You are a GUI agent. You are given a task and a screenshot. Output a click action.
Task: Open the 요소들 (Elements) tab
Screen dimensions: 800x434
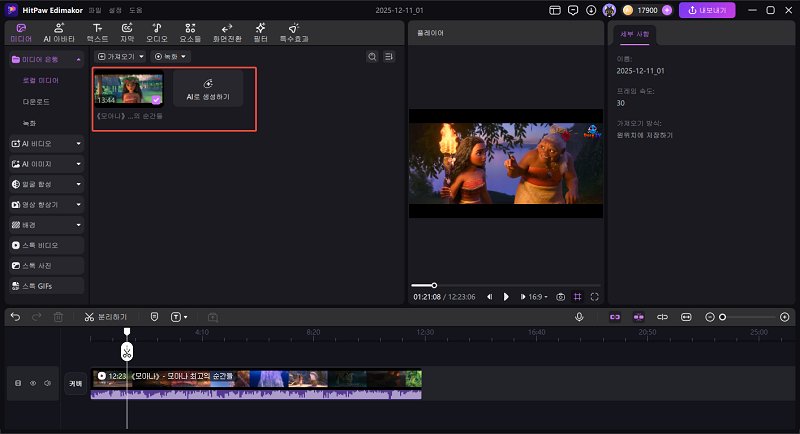[190, 33]
